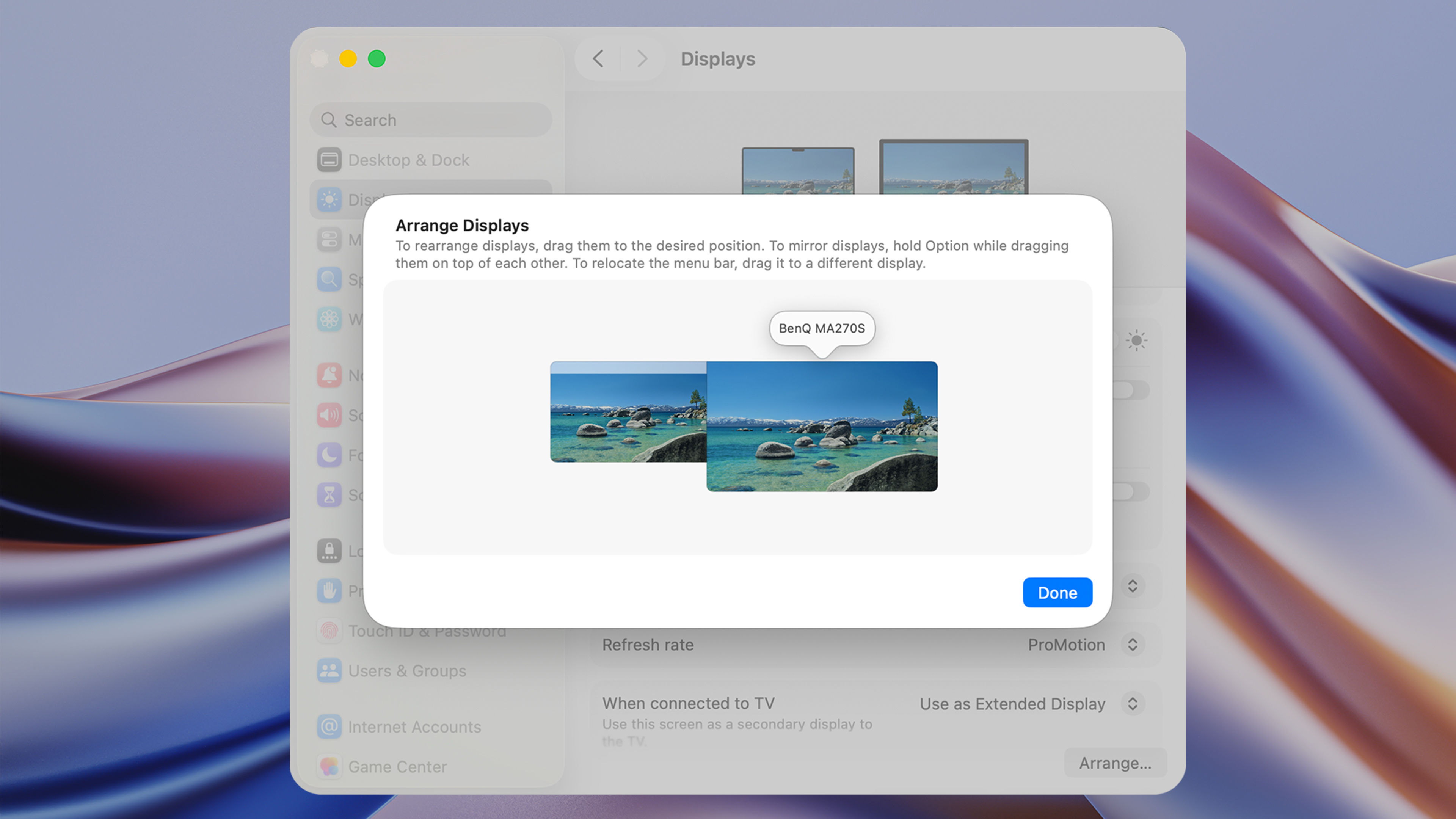Click the Lock Screen padlock sidebar icon
1456x819 pixels.
[329, 551]
